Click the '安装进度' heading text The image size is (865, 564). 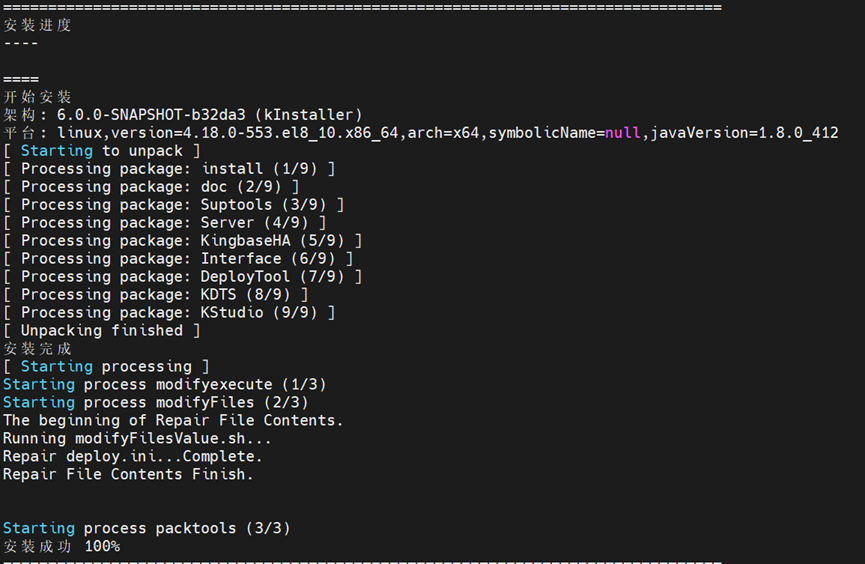(38, 25)
